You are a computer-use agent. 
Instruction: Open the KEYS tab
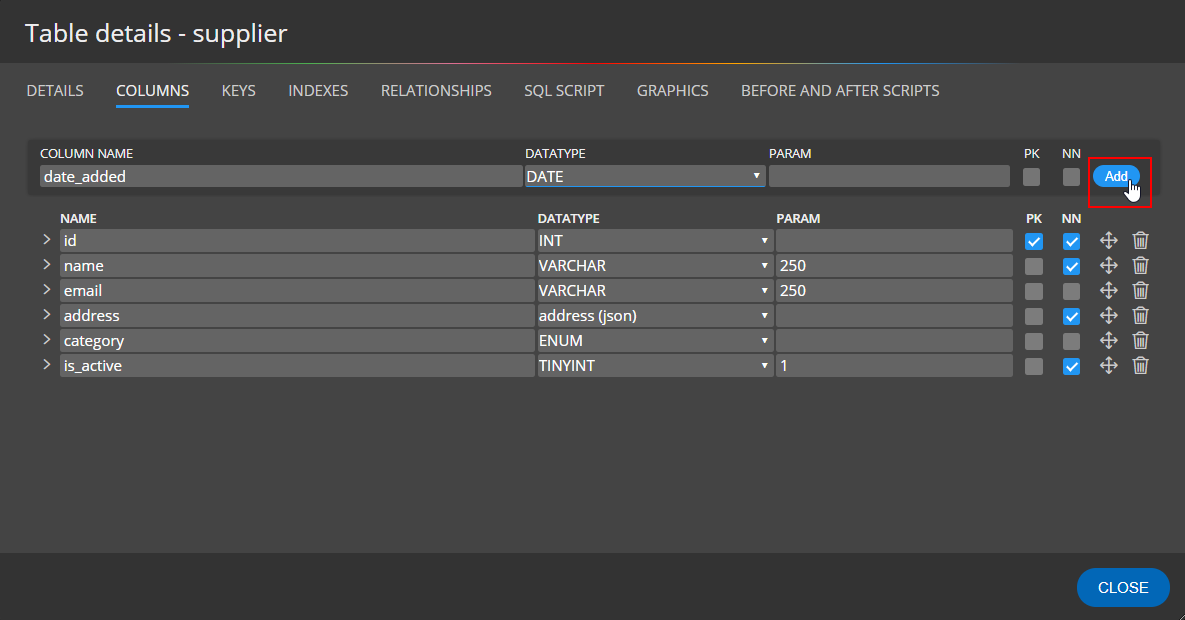tap(239, 91)
